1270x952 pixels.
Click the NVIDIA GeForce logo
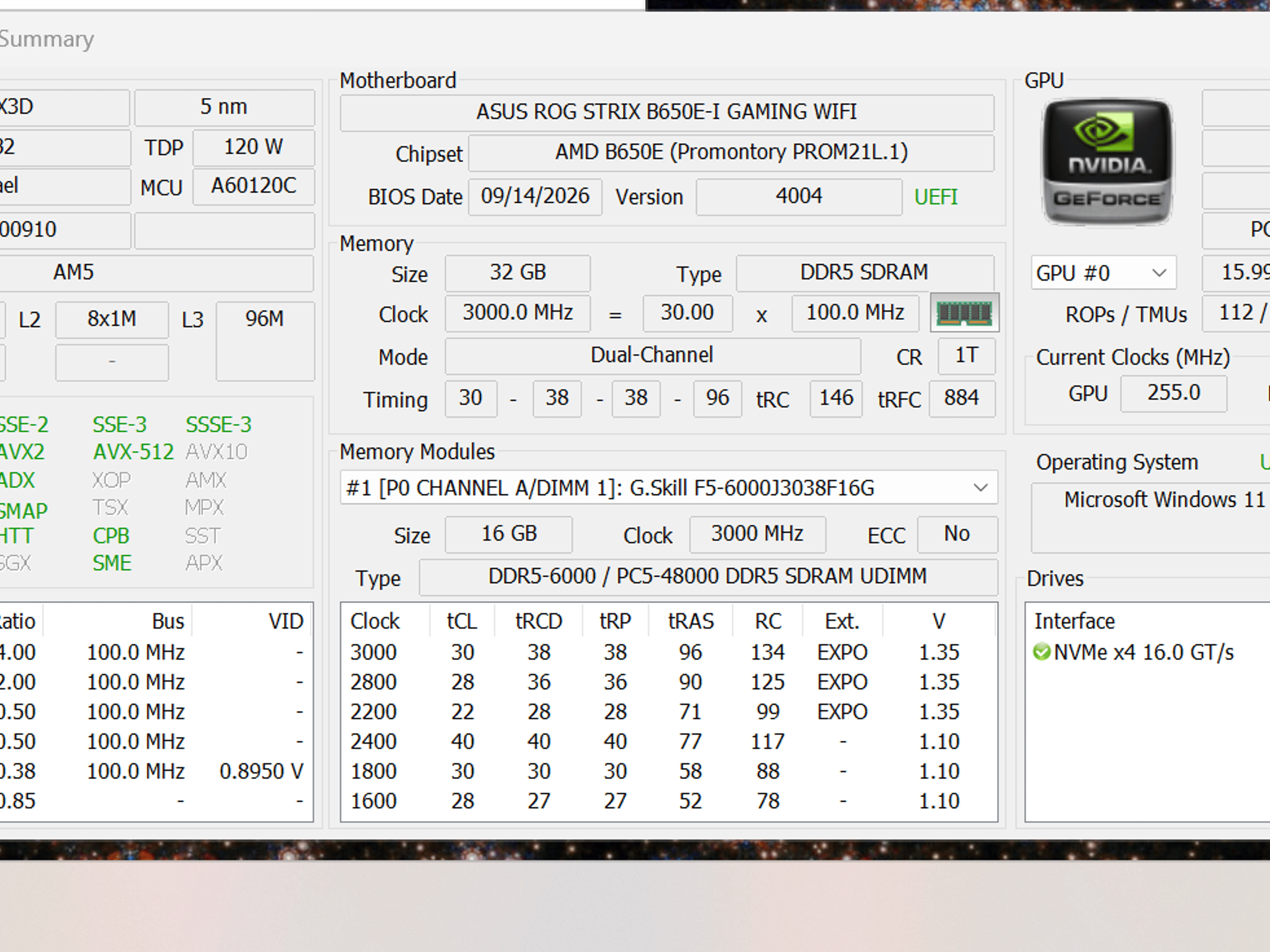[1107, 162]
